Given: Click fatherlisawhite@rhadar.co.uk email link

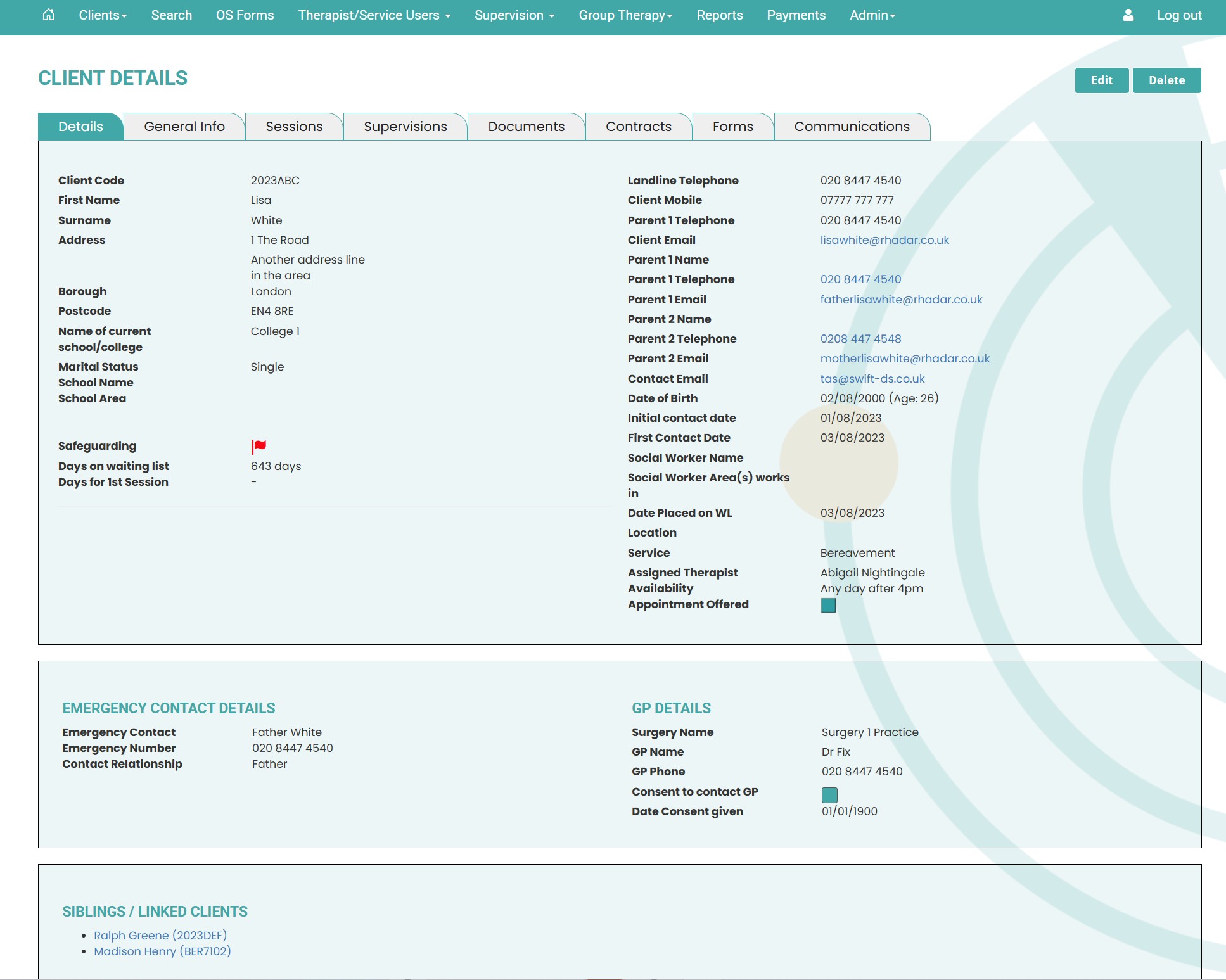Looking at the screenshot, I should pyautogui.click(x=901, y=300).
